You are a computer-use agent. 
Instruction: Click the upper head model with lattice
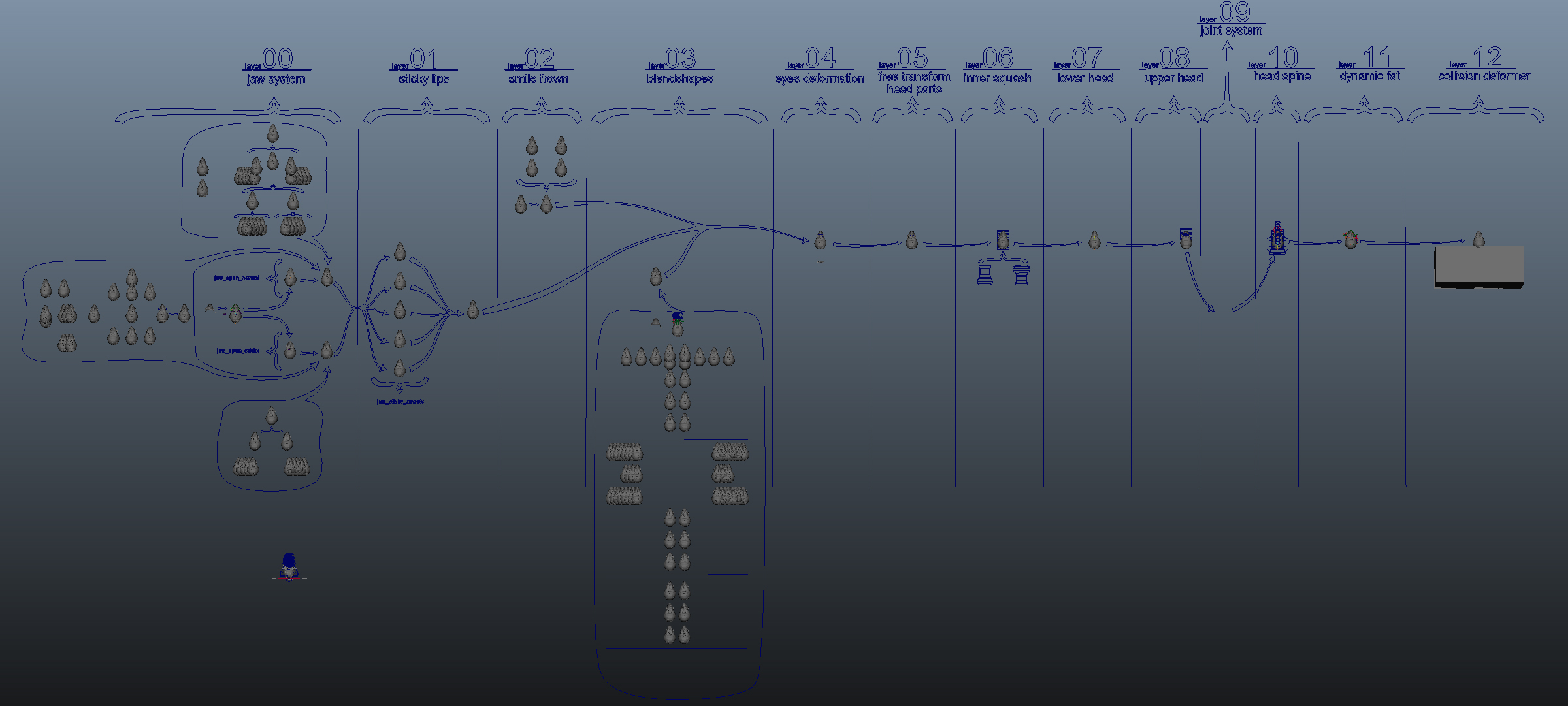[x=1186, y=238]
